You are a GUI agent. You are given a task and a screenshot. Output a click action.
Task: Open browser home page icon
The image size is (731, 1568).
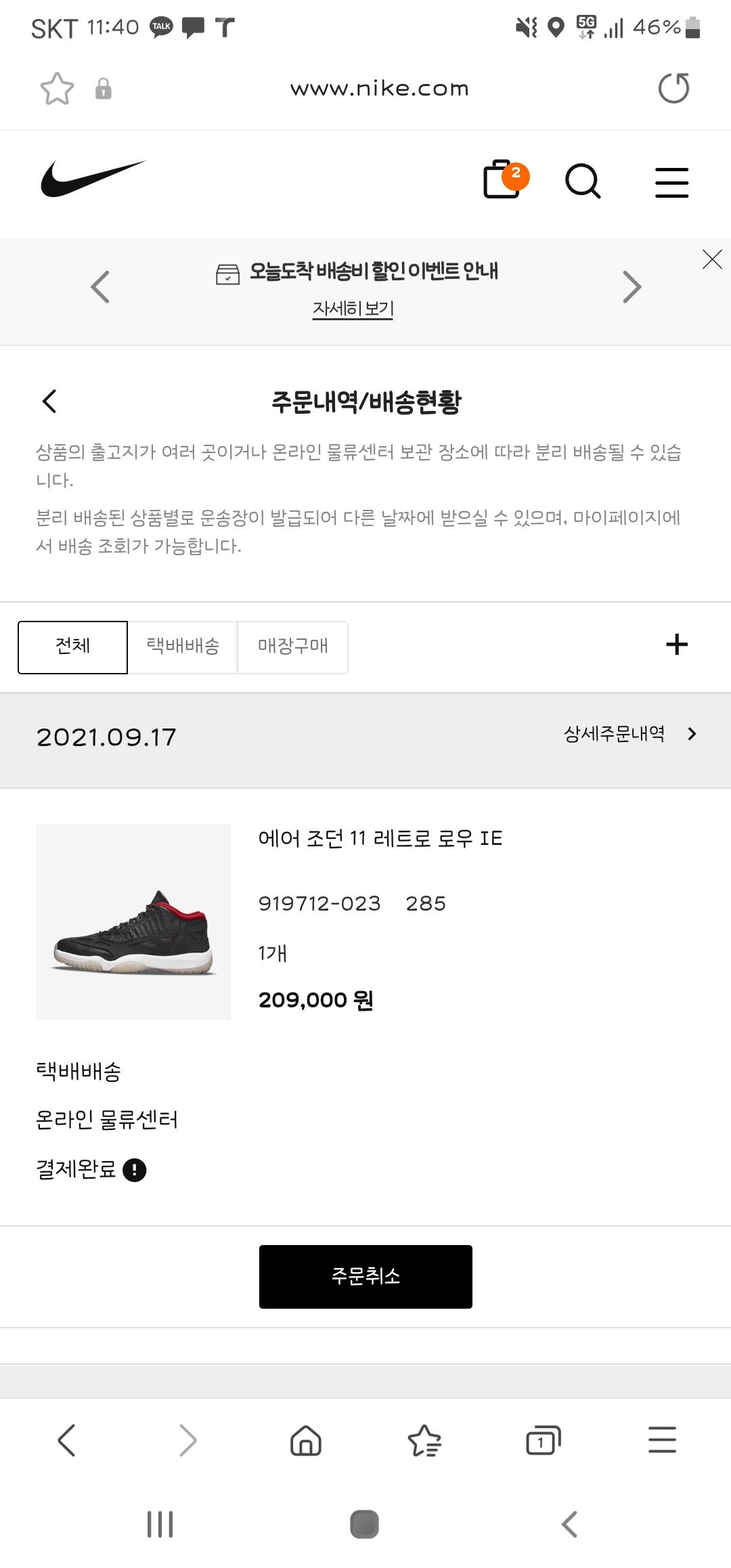coord(305,1440)
